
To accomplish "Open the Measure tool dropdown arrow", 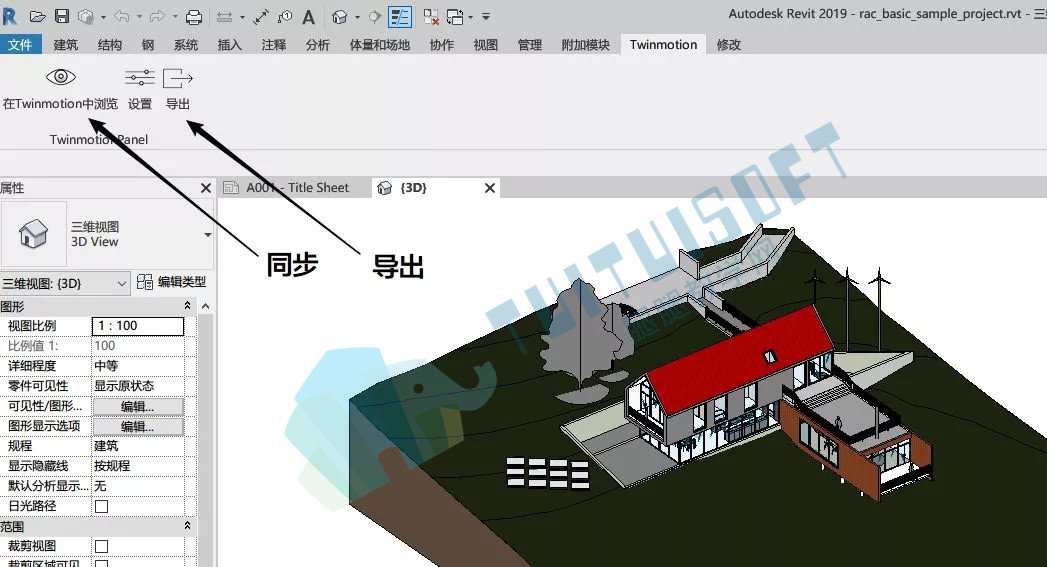I will pyautogui.click(x=242, y=17).
